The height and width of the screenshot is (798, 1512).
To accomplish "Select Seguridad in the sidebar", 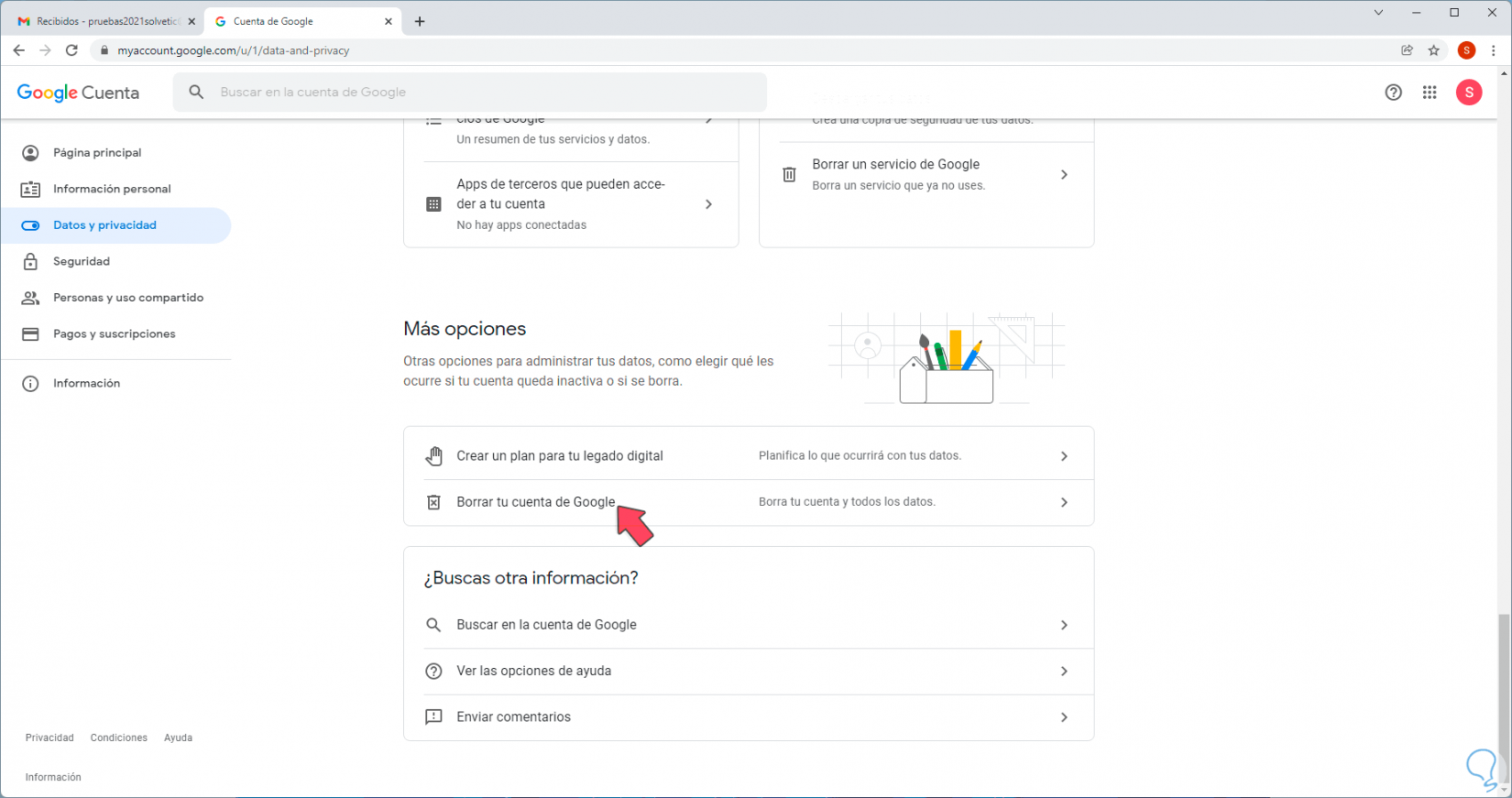I will pos(82,262).
